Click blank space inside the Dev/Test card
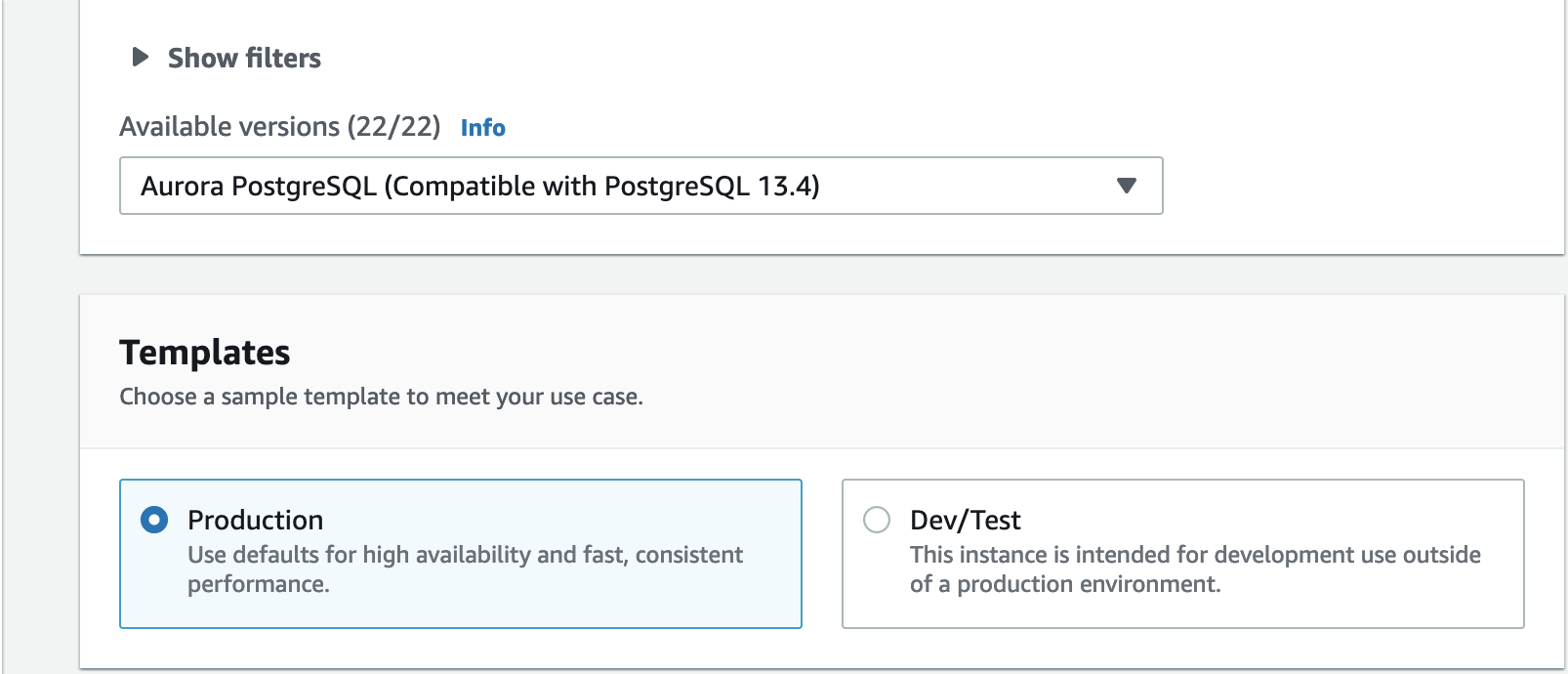Viewport: 1568px width, 674px height. click(1367, 606)
